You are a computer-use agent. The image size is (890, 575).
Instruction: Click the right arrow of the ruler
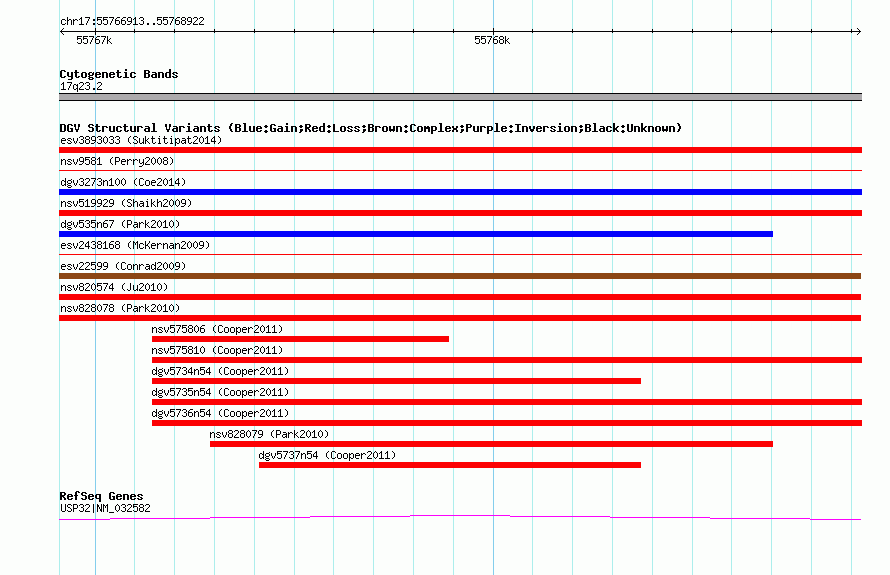[x=858, y=32]
